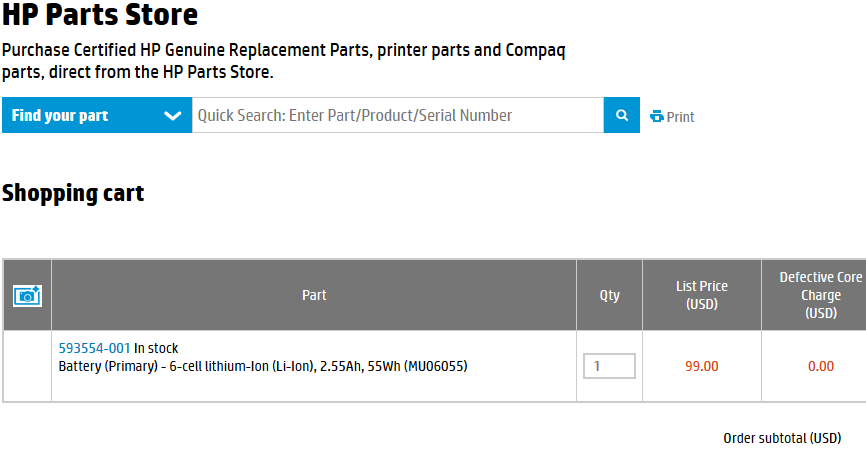Click the printer icon
This screenshot has height=459, width=866.
[657, 116]
